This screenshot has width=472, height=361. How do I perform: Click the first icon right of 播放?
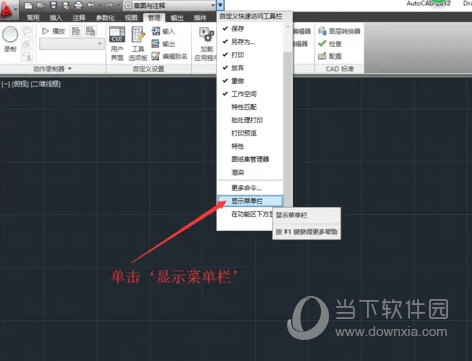click(x=76, y=31)
